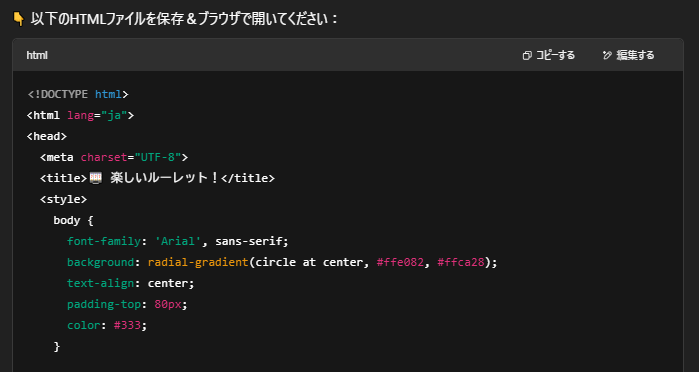Screen dimensions: 699x372
Task: Click the コピーする copy button
Action: click(x=548, y=55)
